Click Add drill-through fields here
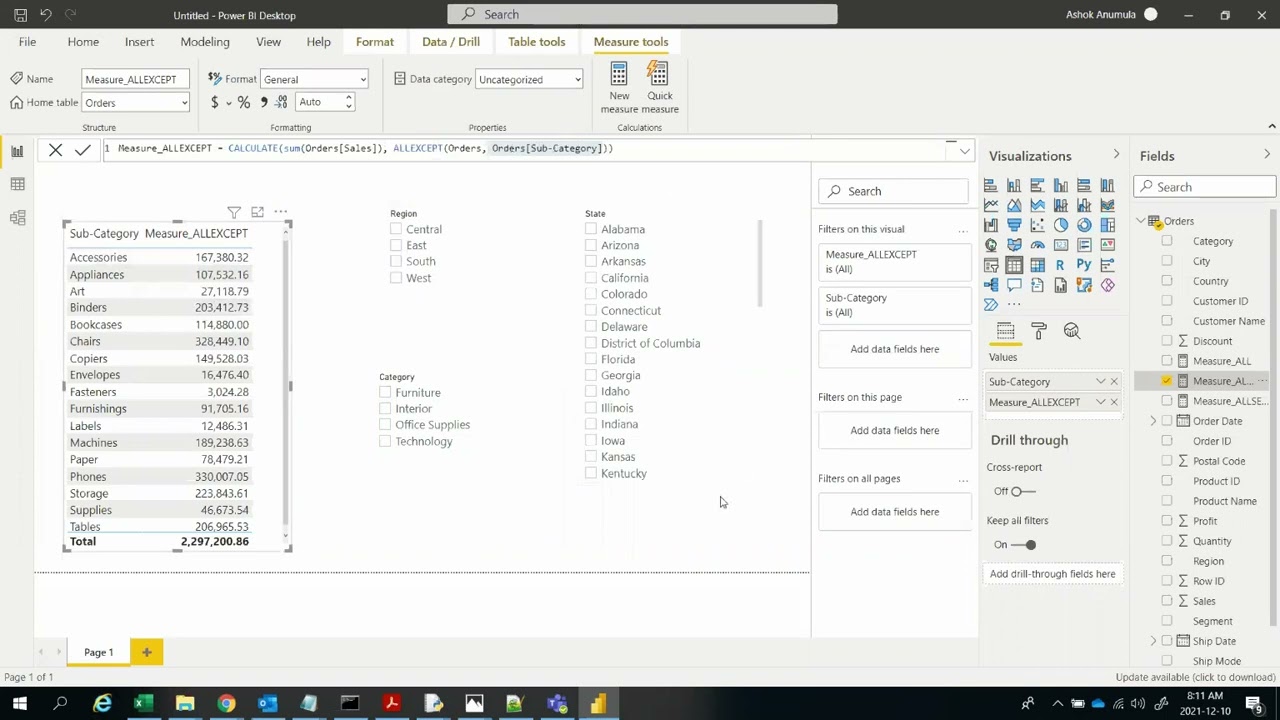 click(x=1052, y=574)
